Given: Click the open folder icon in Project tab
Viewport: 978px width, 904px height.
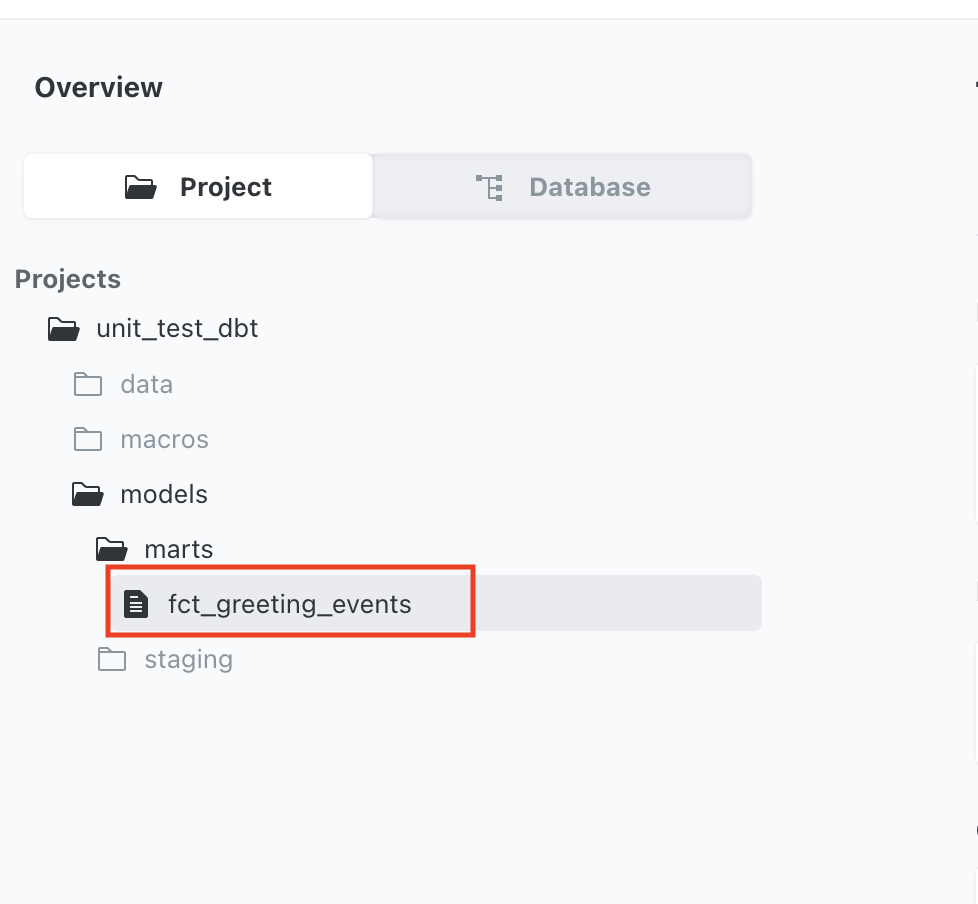Looking at the screenshot, I should (141, 187).
